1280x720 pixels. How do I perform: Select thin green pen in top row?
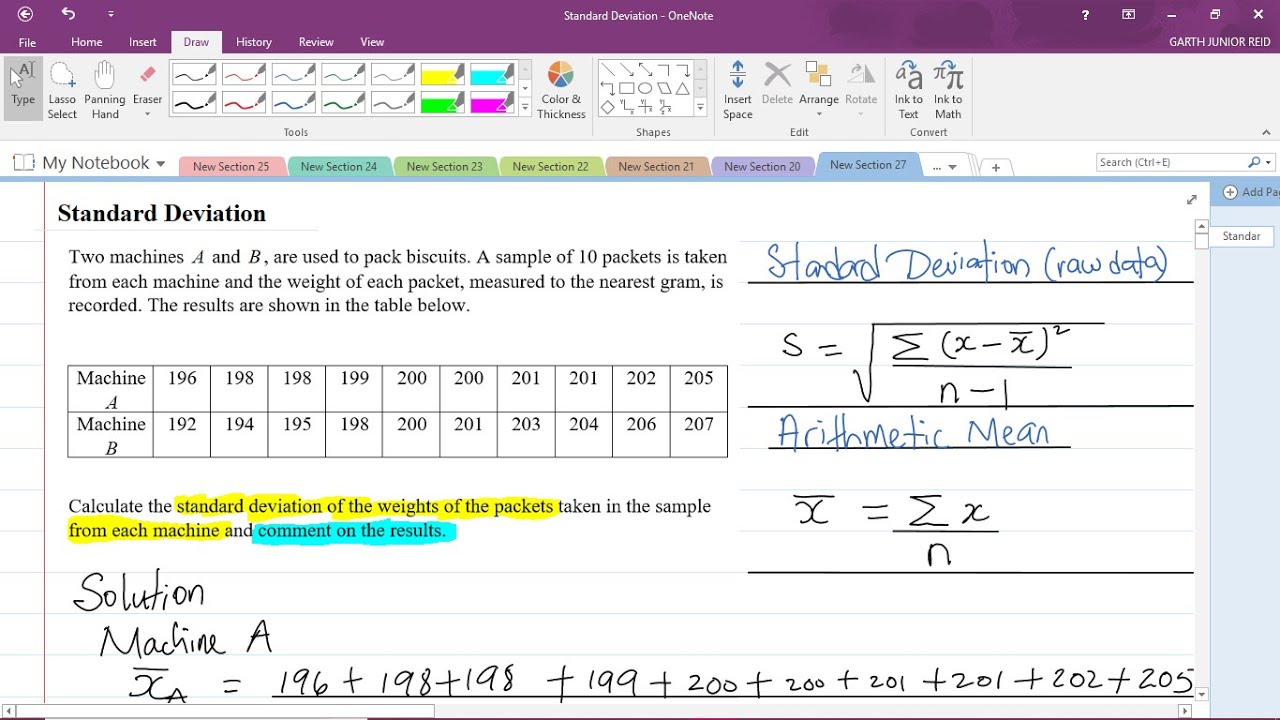(x=343, y=74)
